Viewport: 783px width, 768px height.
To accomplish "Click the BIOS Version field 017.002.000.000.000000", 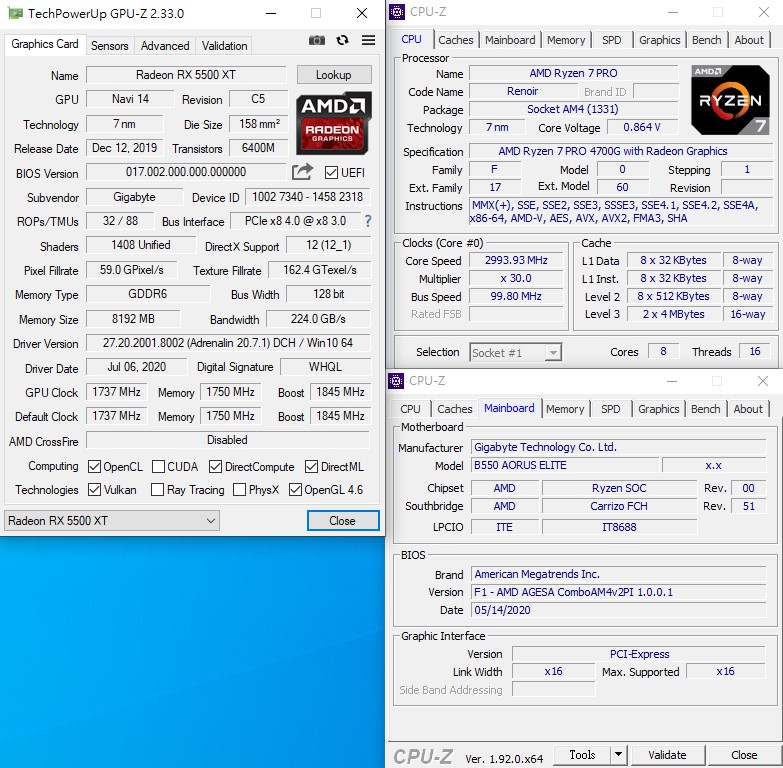I will click(x=186, y=172).
